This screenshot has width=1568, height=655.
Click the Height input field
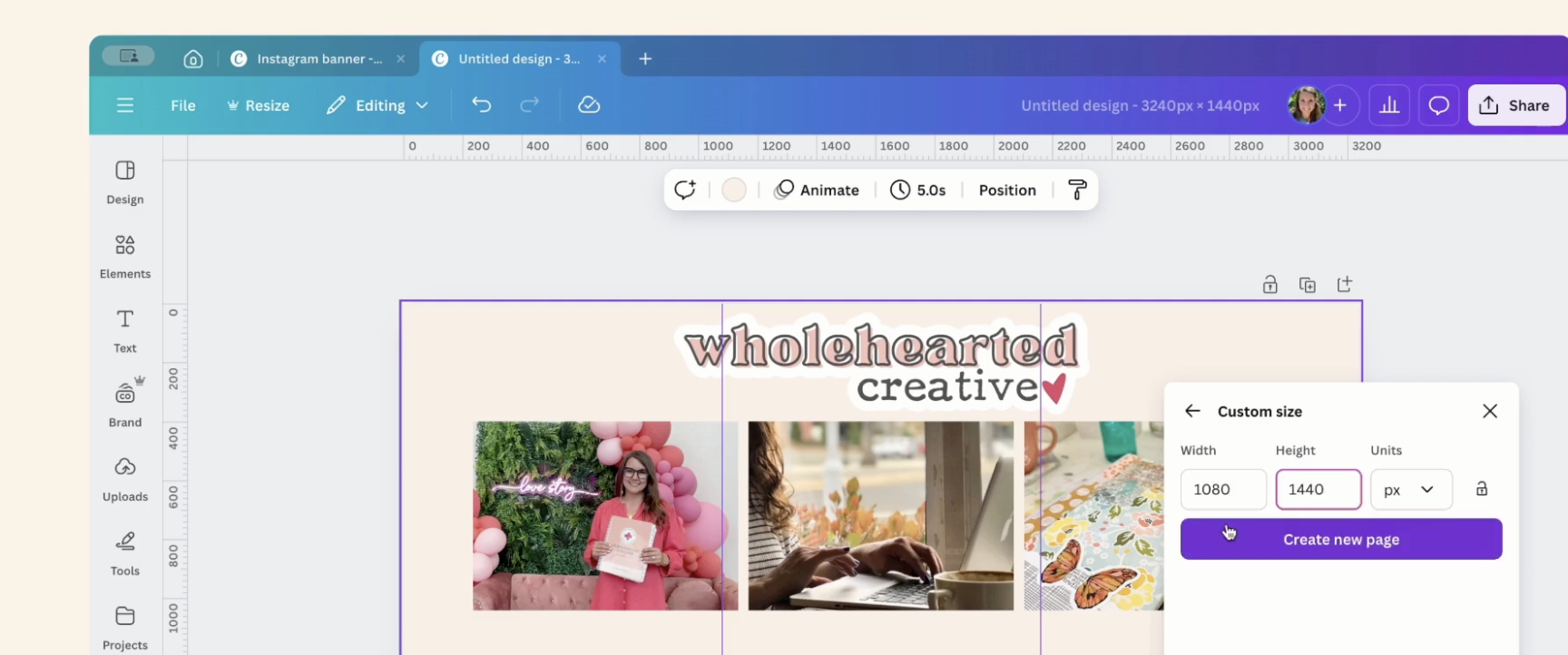(1318, 490)
